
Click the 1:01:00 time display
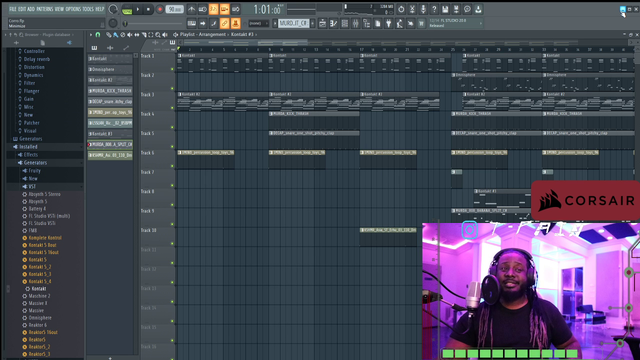coord(267,9)
